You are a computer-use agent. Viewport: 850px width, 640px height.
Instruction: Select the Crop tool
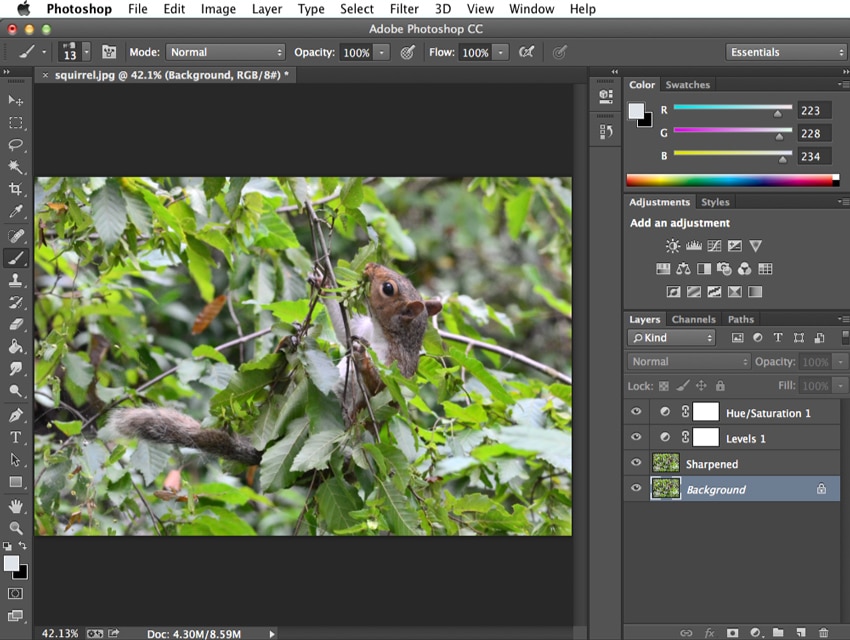click(15, 189)
